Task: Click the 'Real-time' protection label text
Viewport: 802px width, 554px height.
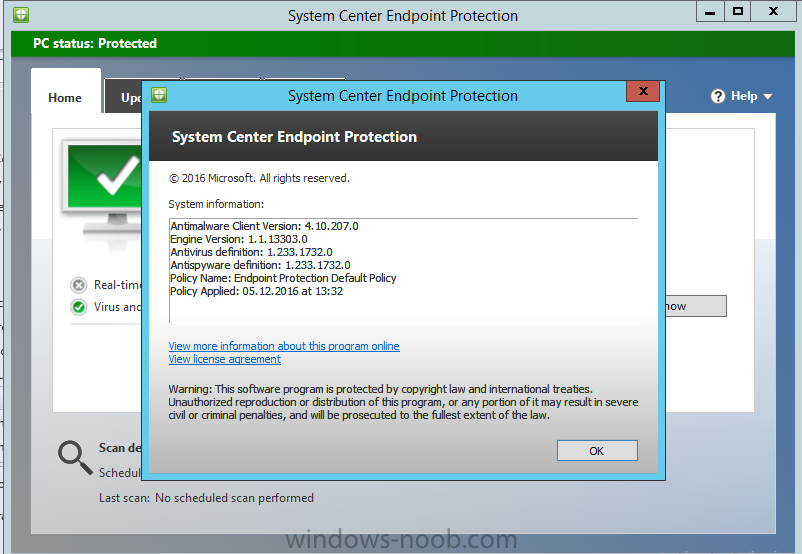Action: pyautogui.click(x=117, y=285)
